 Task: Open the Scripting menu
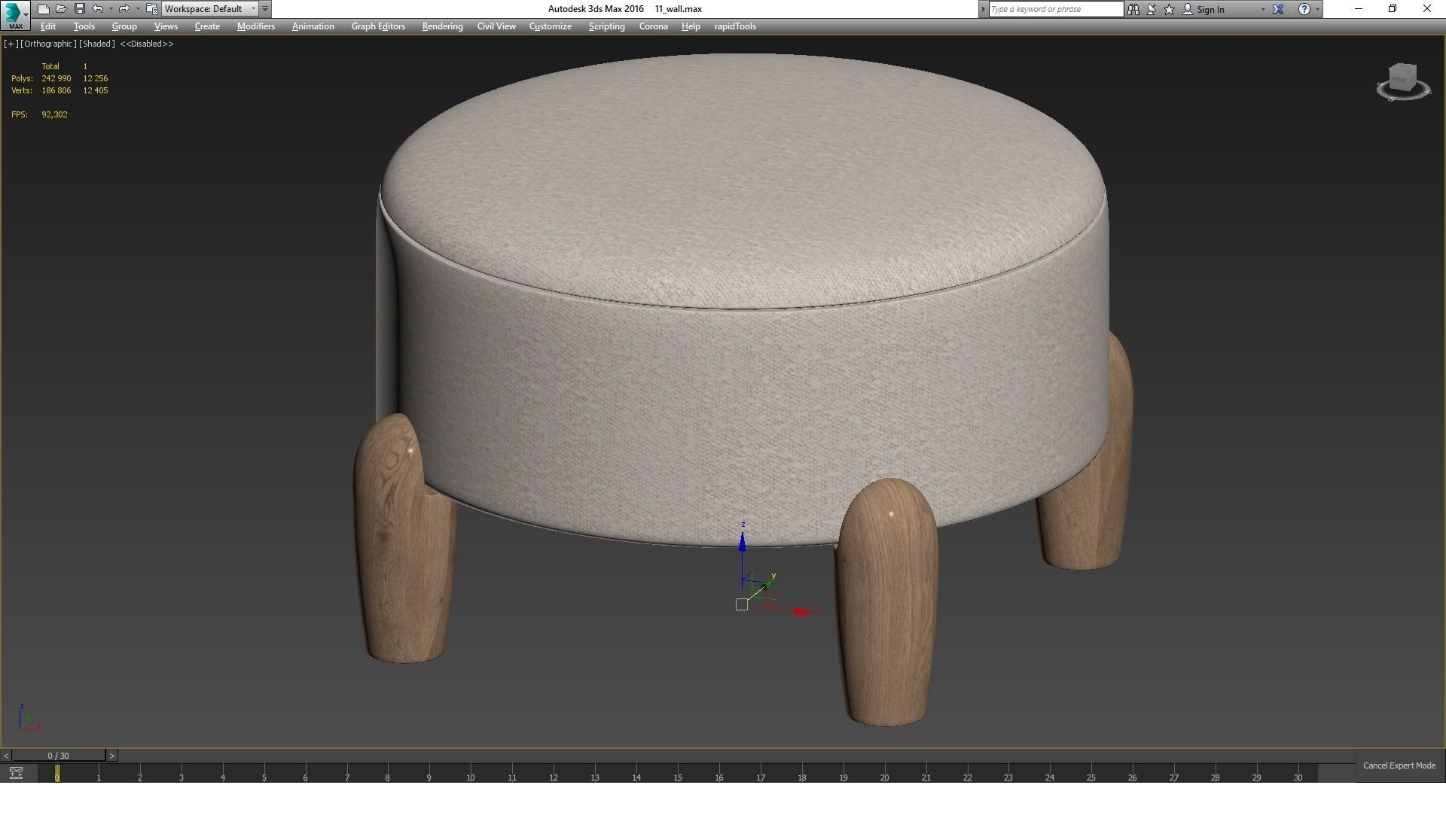(x=606, y=26)
